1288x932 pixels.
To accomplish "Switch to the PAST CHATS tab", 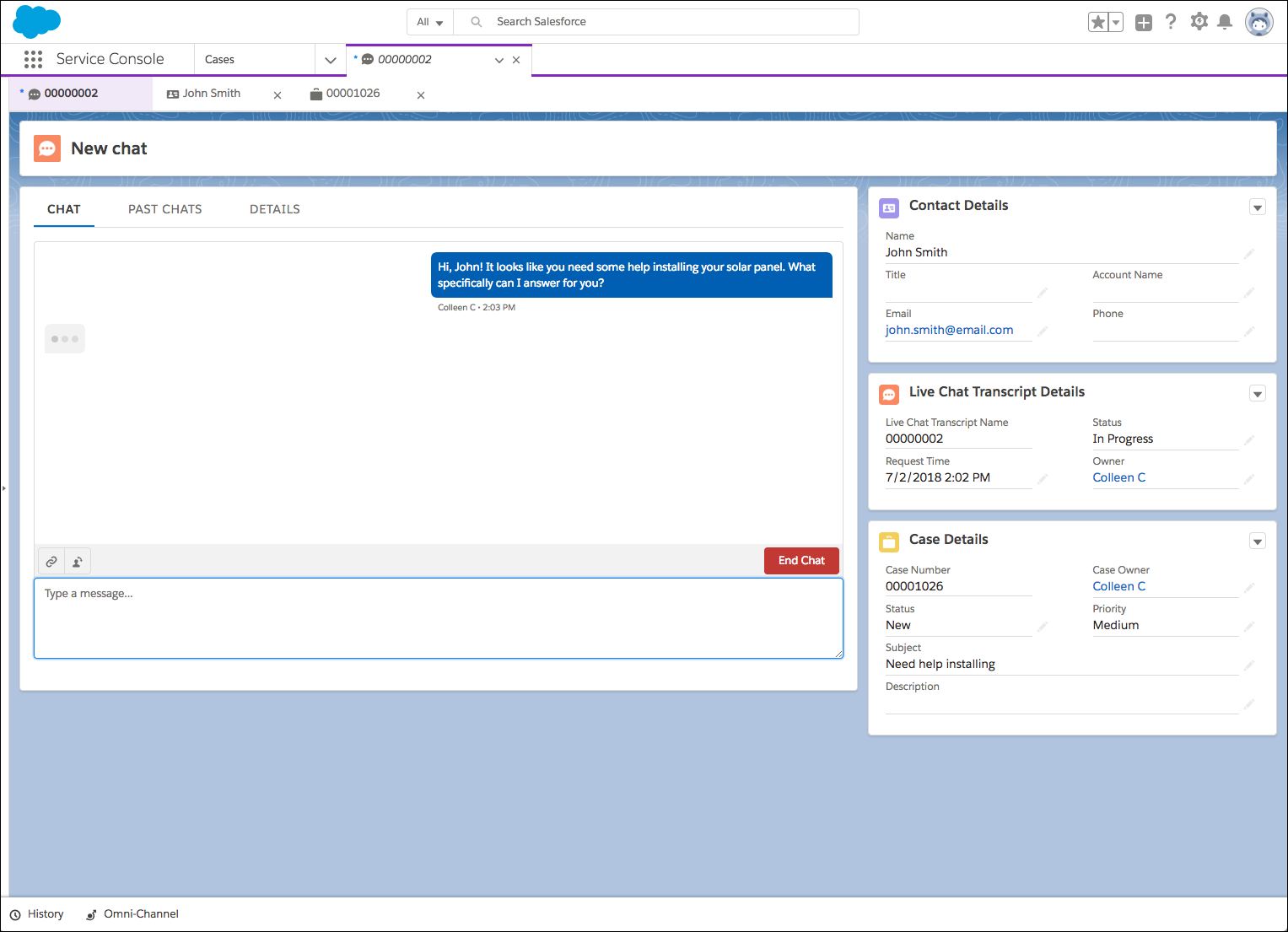I will [x=164, y=208].
